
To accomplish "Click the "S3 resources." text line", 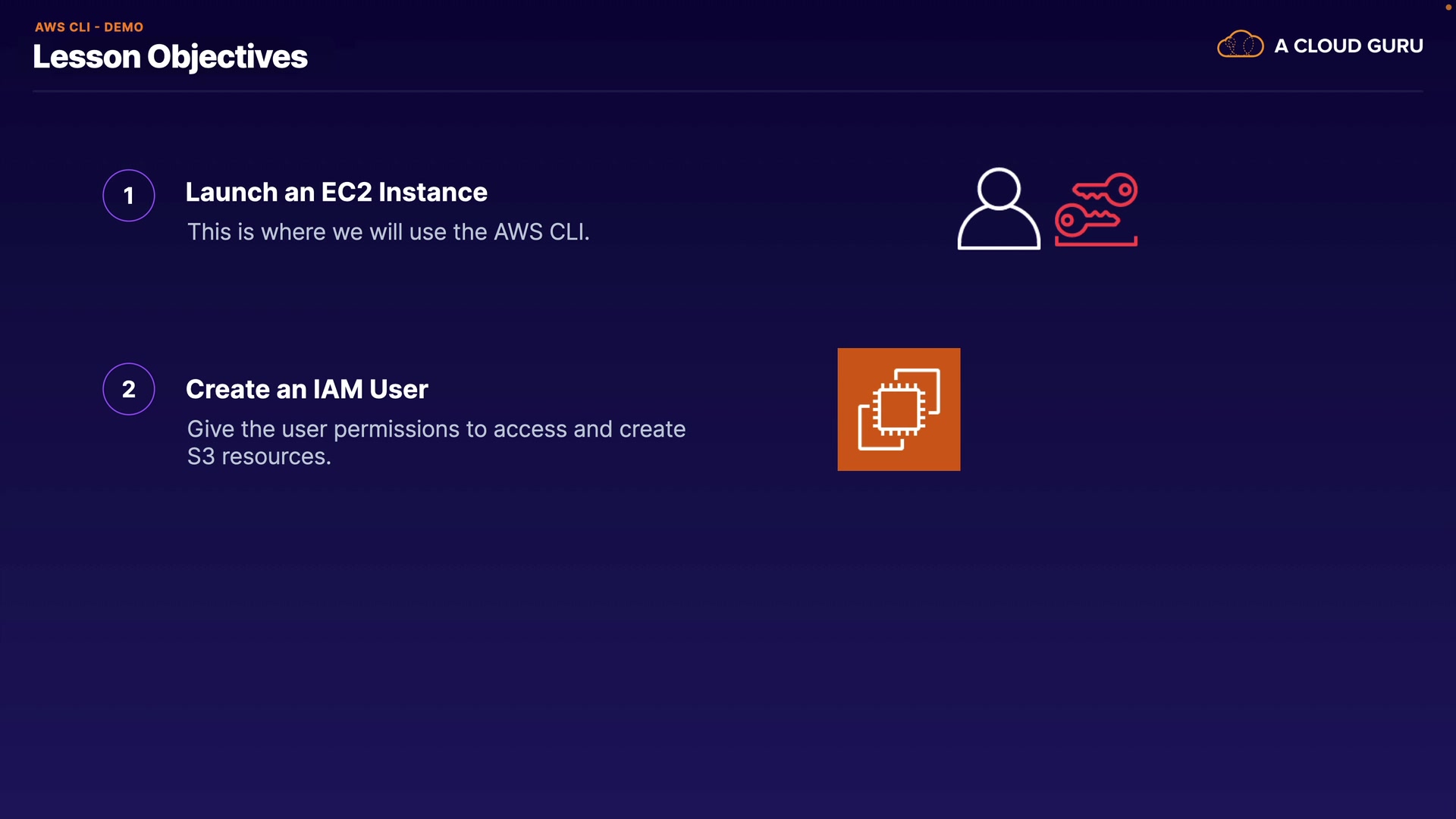I will pyautogui.click(x=259, y=457).
